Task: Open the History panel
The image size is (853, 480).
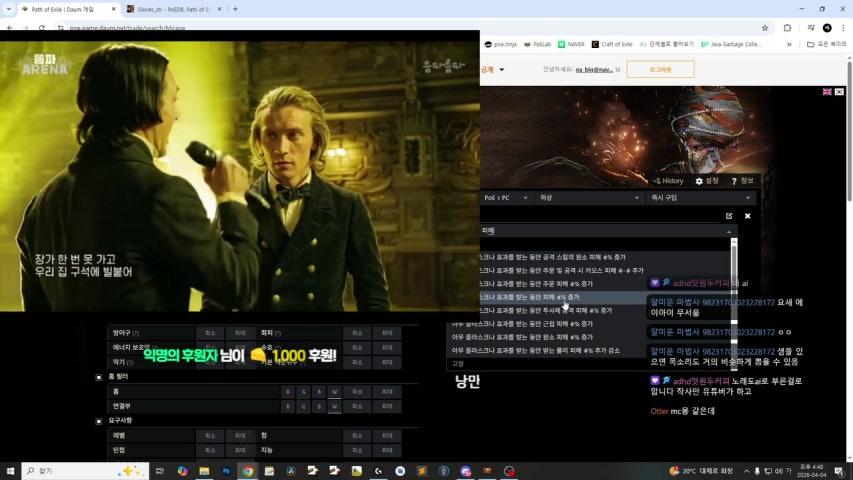Action: (x=668, y=181)
